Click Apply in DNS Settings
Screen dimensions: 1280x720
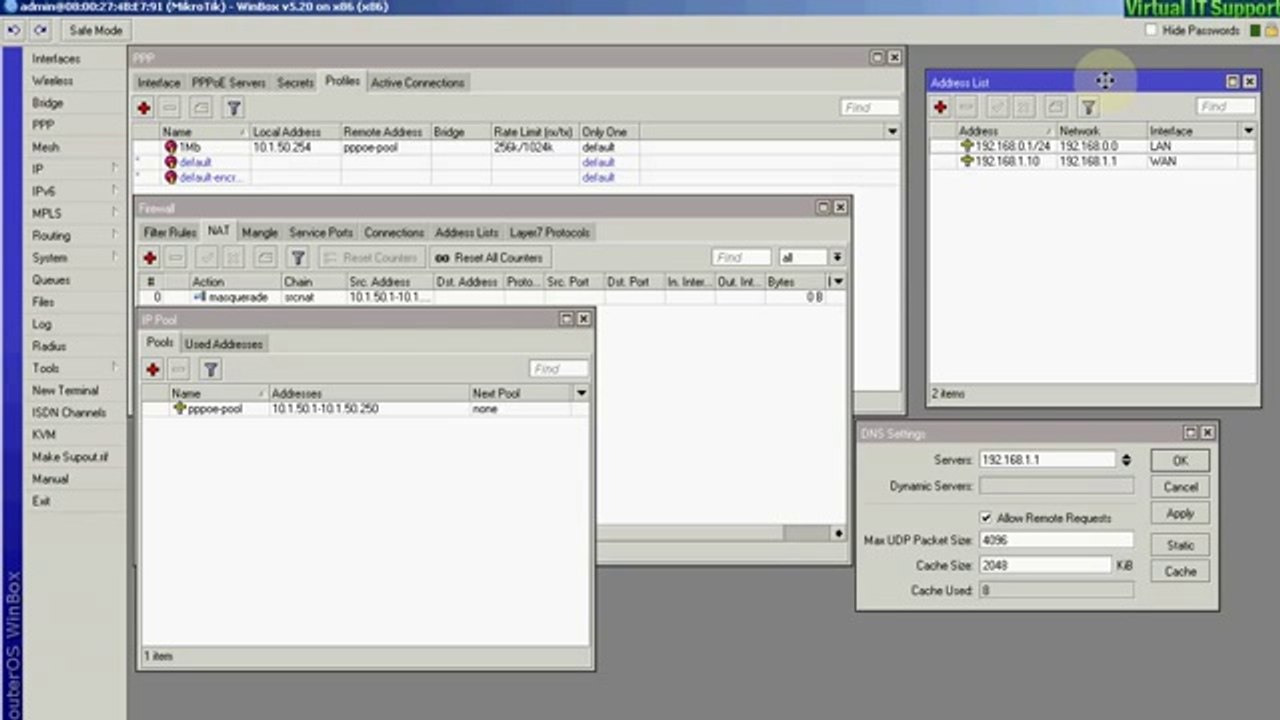coord(1180,513)
